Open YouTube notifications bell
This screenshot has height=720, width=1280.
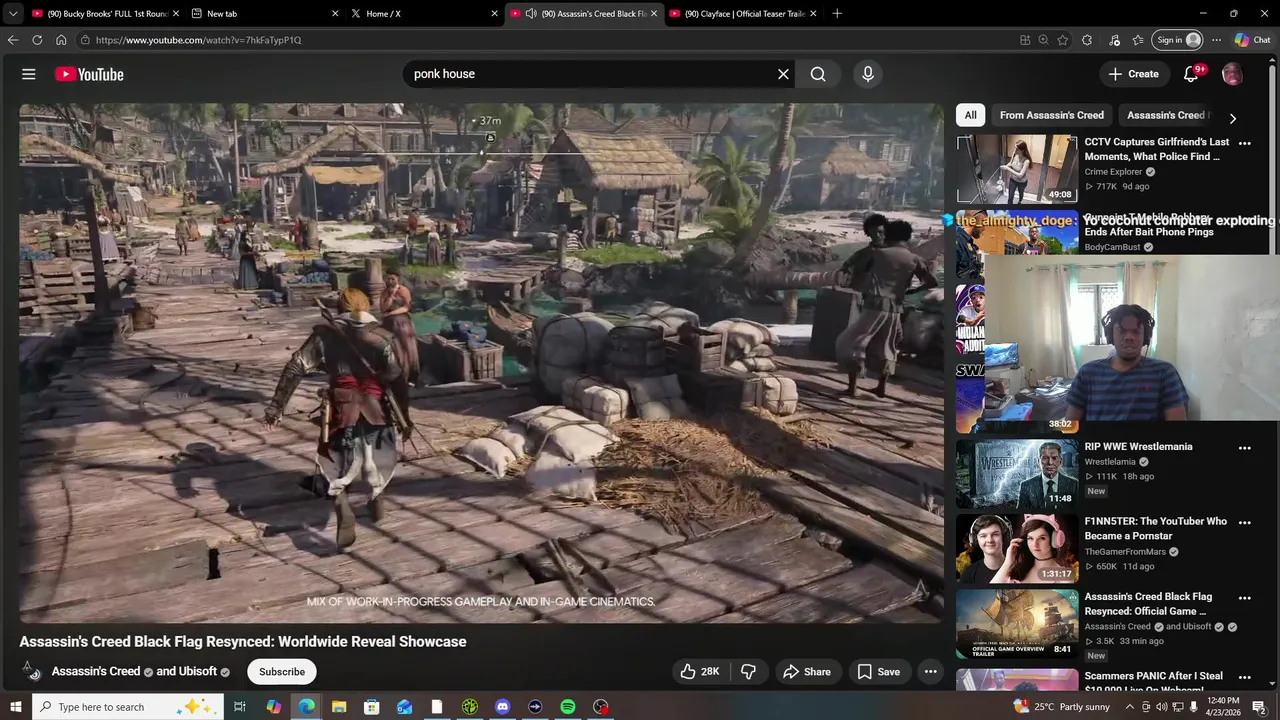coord(1191,74)
